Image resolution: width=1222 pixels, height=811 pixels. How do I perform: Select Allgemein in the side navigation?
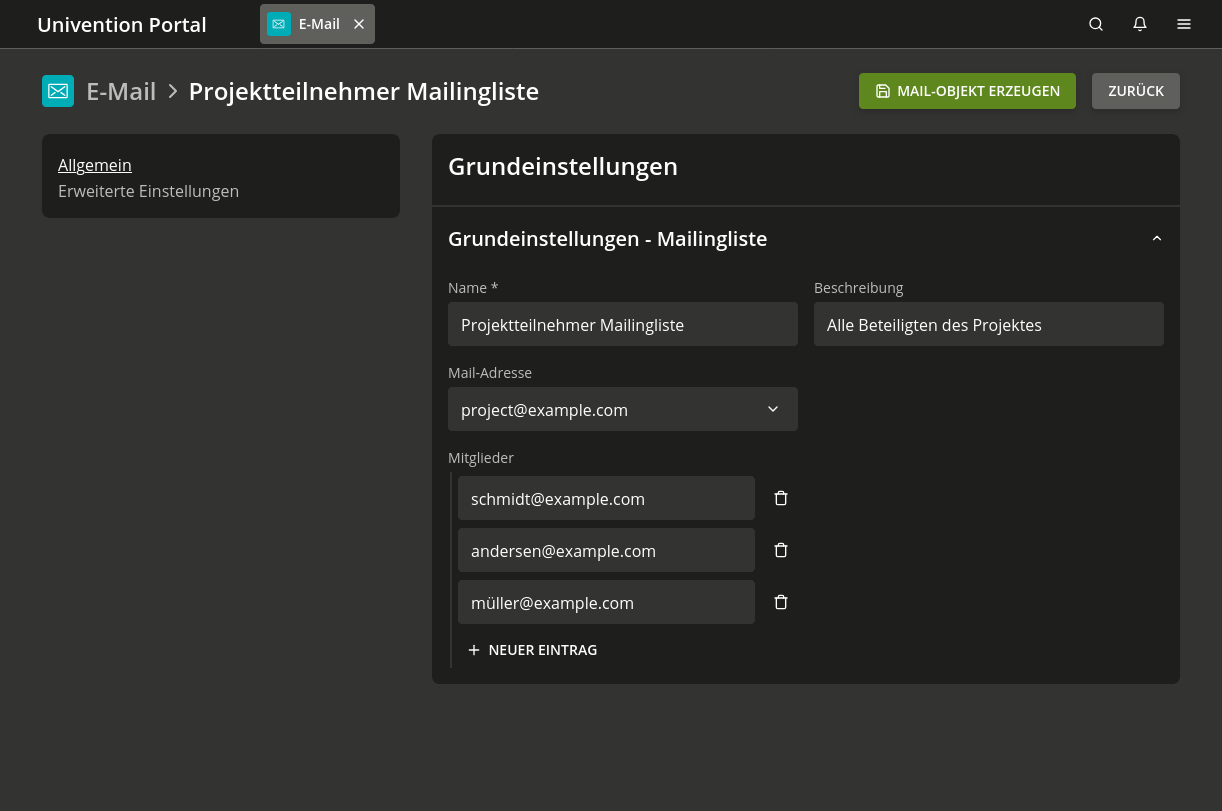tap(95, 165)
